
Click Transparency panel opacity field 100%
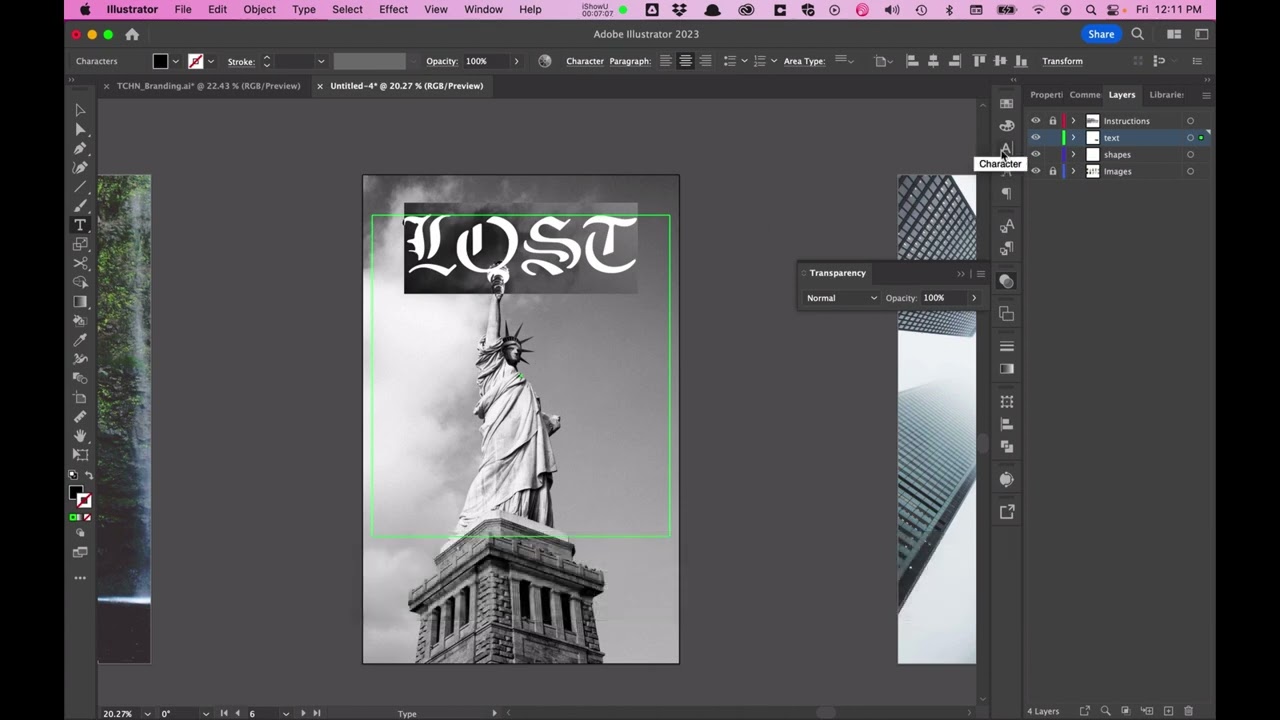943,298
